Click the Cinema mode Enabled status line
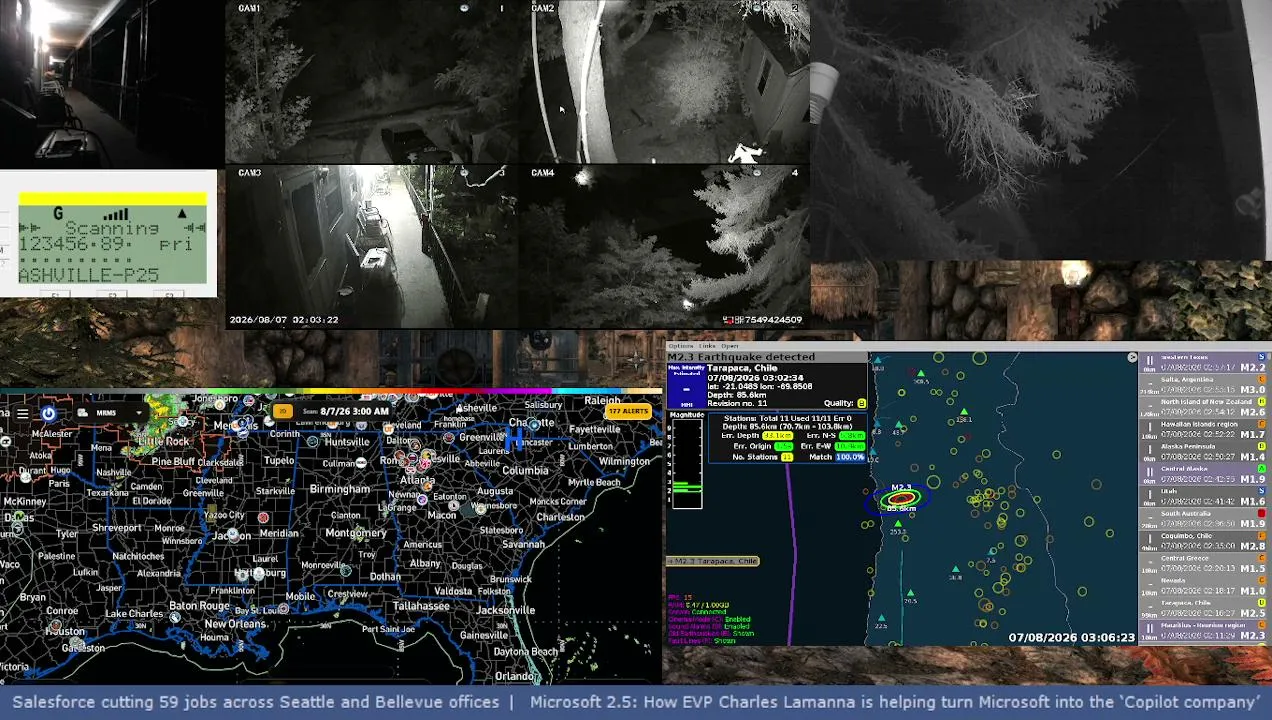The width and height of the screenshot is (1272, 720). click(x=708, y=619)
